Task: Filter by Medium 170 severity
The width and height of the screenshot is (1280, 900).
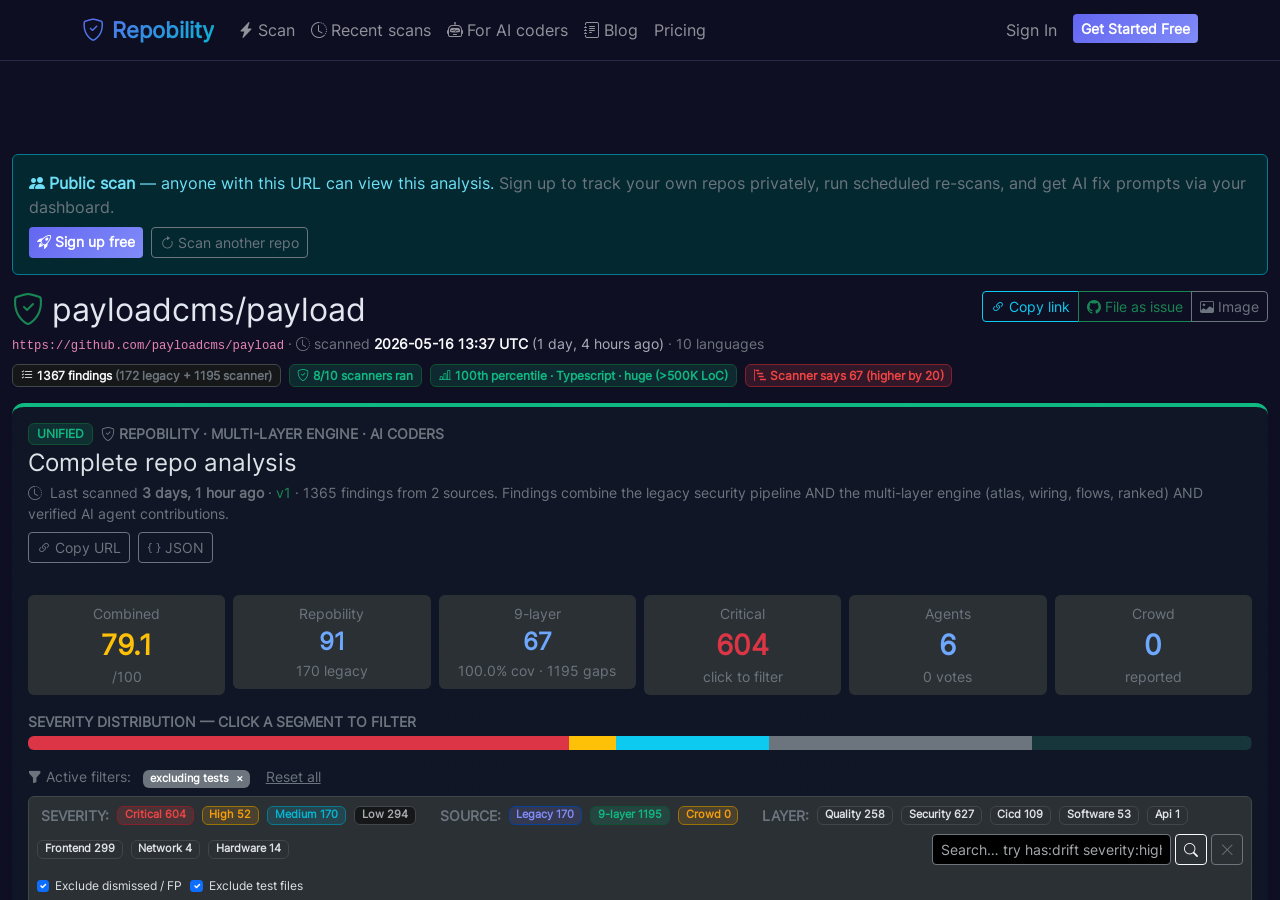Action: [306, 815]
